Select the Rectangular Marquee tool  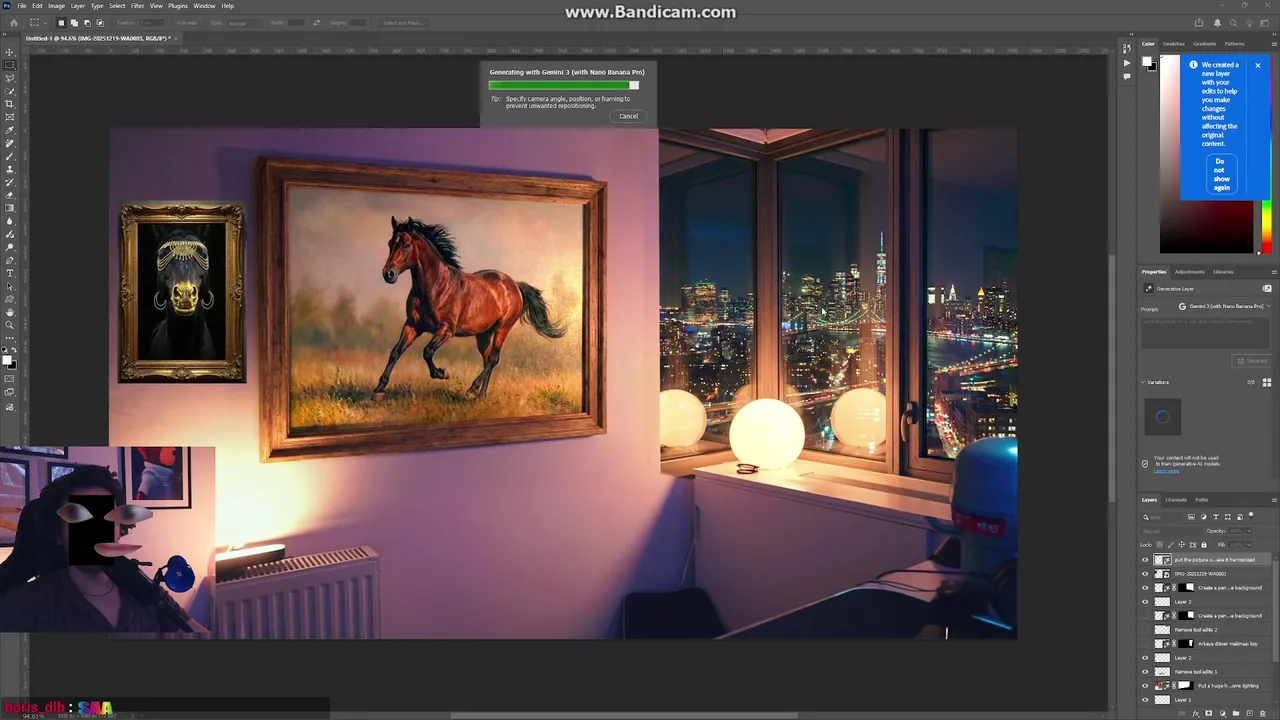click(x=10, y=65)
